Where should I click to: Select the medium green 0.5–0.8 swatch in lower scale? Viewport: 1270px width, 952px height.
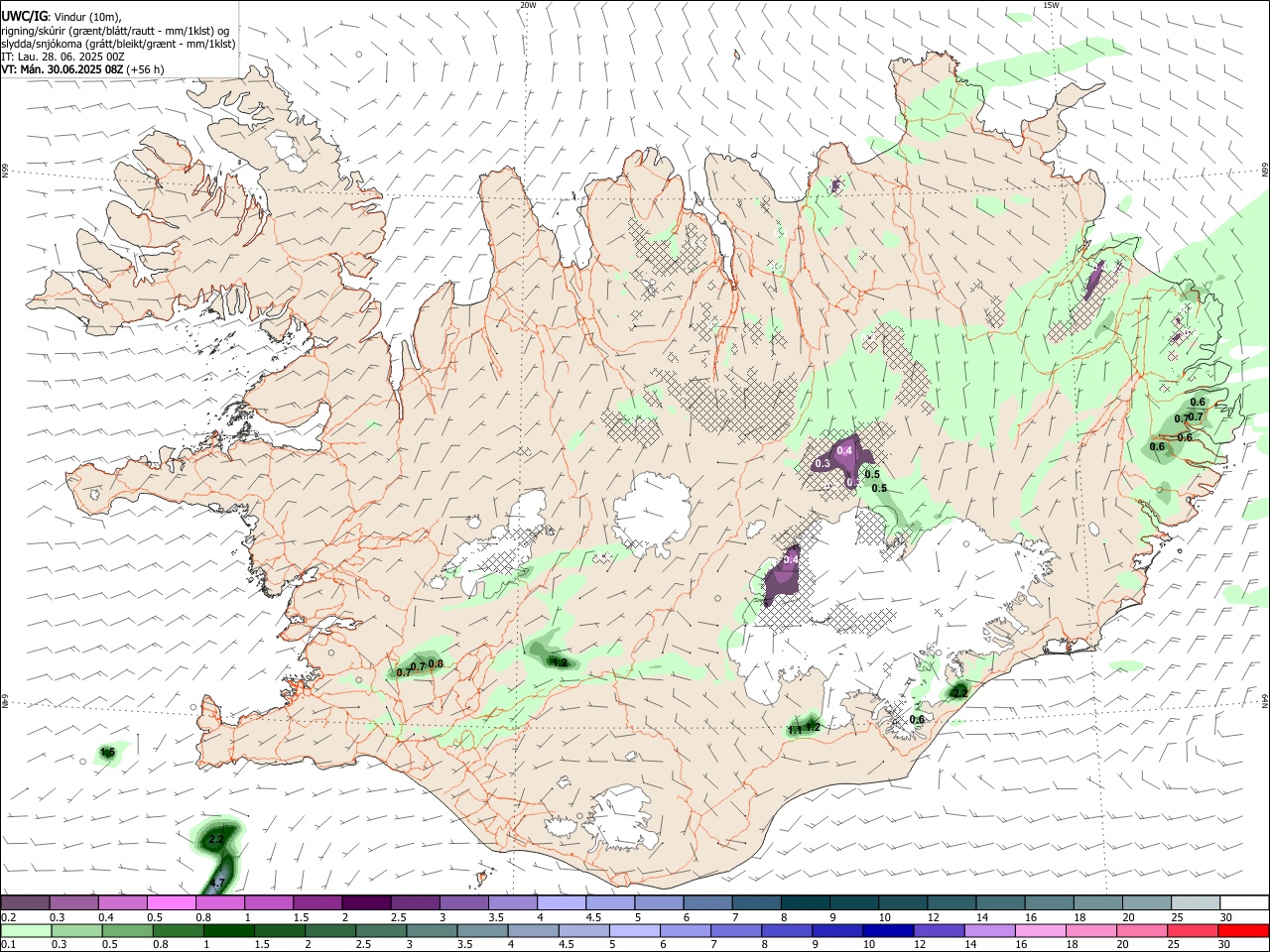pos(129,930)
